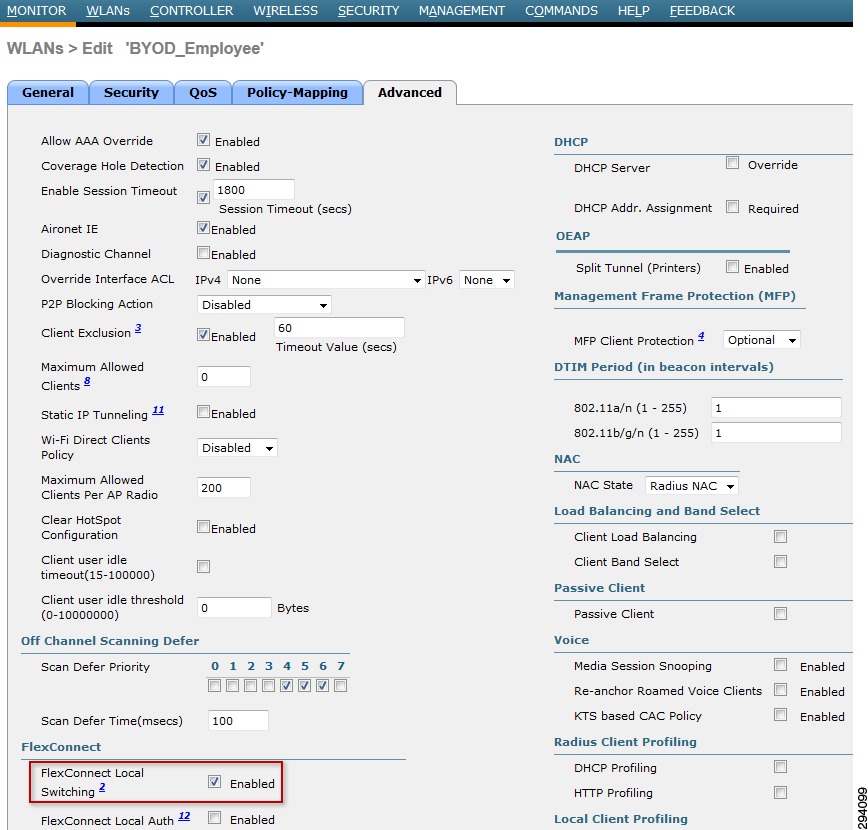Open footnote 4 link beside MFP Client Protection
Viewport: 868px width, 830px height.
point(701,336)
